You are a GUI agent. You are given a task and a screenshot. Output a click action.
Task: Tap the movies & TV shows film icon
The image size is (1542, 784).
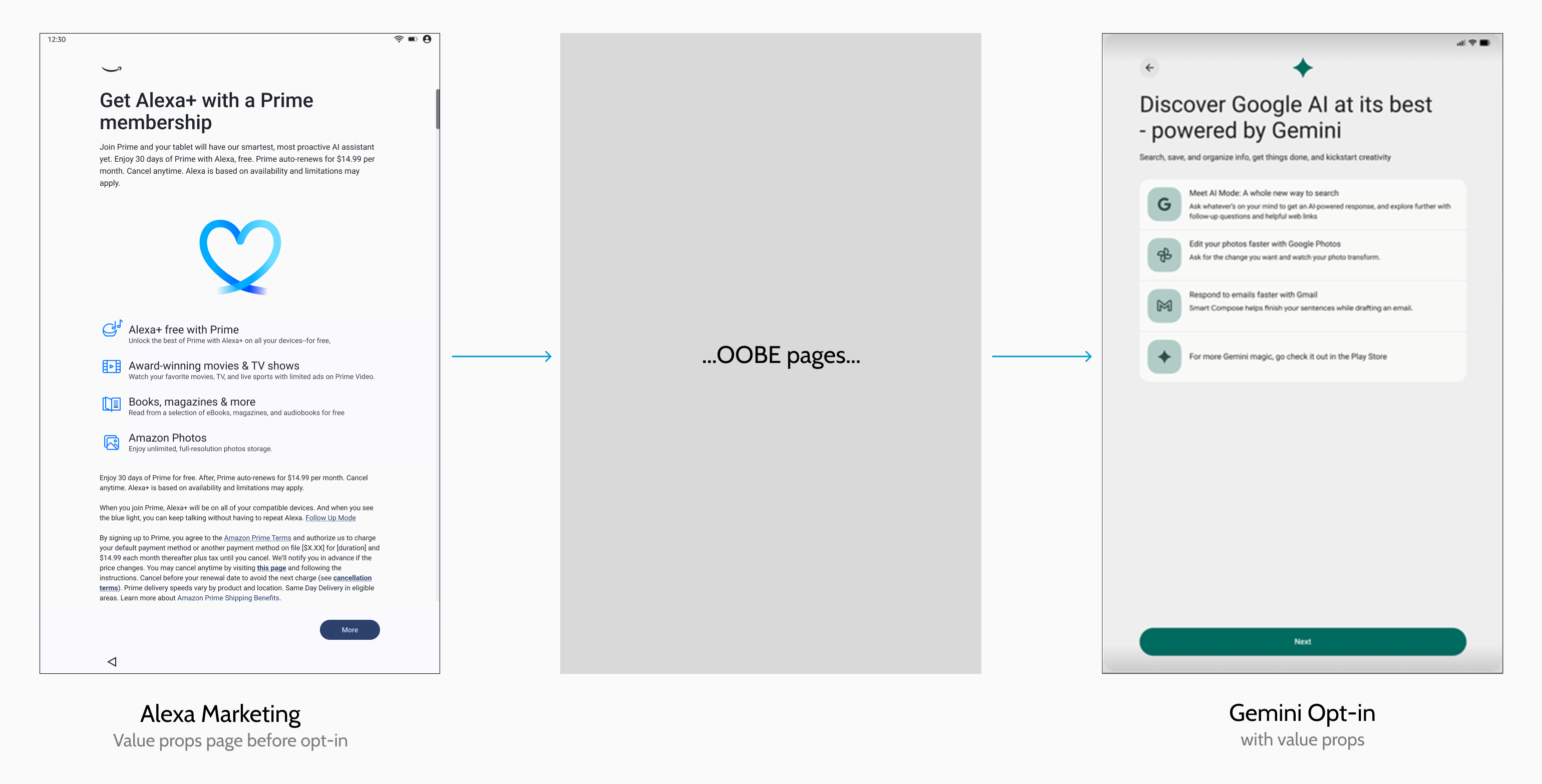click(111, 366)
